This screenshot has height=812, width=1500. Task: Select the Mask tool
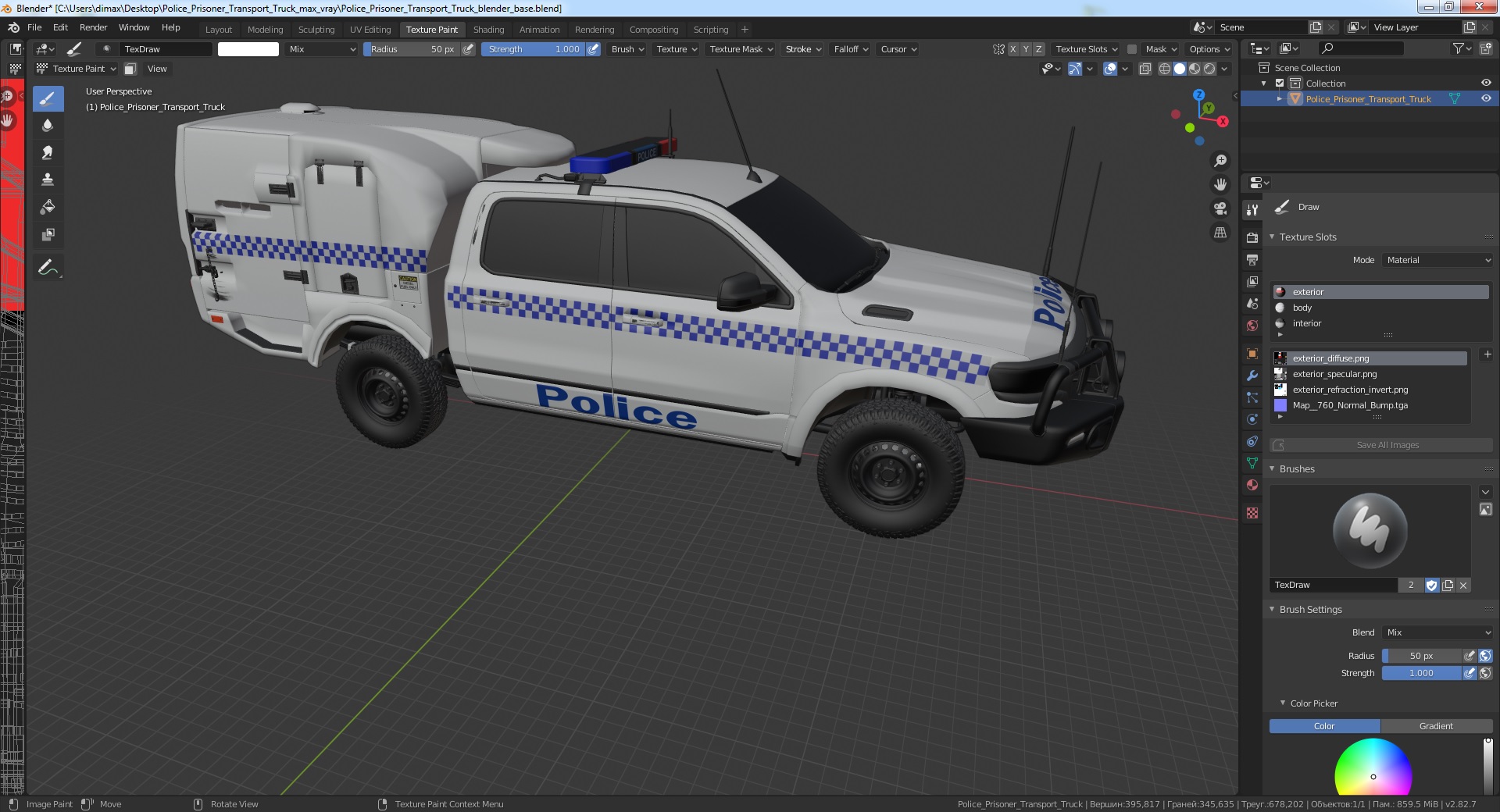click(x=48, y=234)
